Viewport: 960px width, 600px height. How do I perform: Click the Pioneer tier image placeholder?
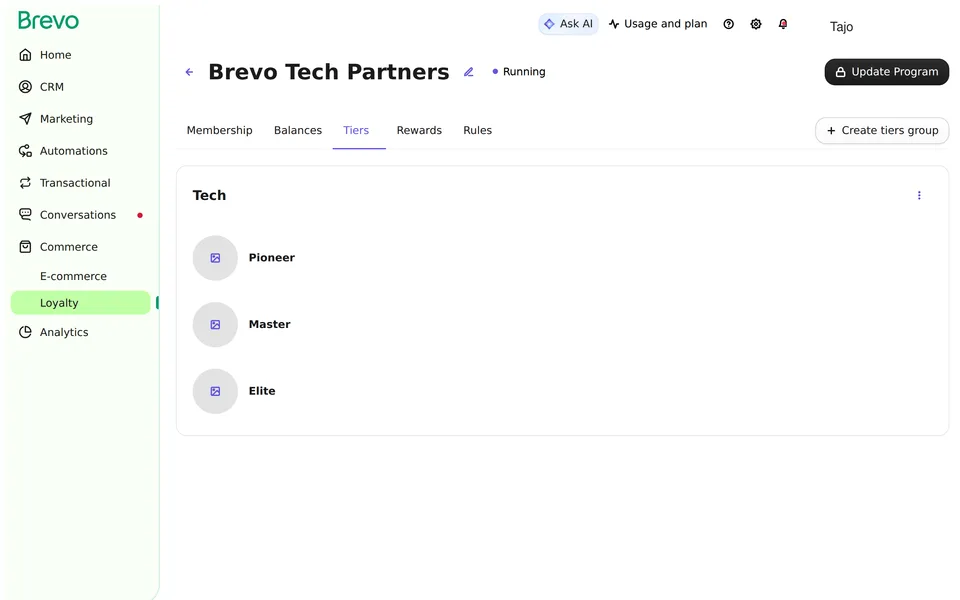[215, 258]
